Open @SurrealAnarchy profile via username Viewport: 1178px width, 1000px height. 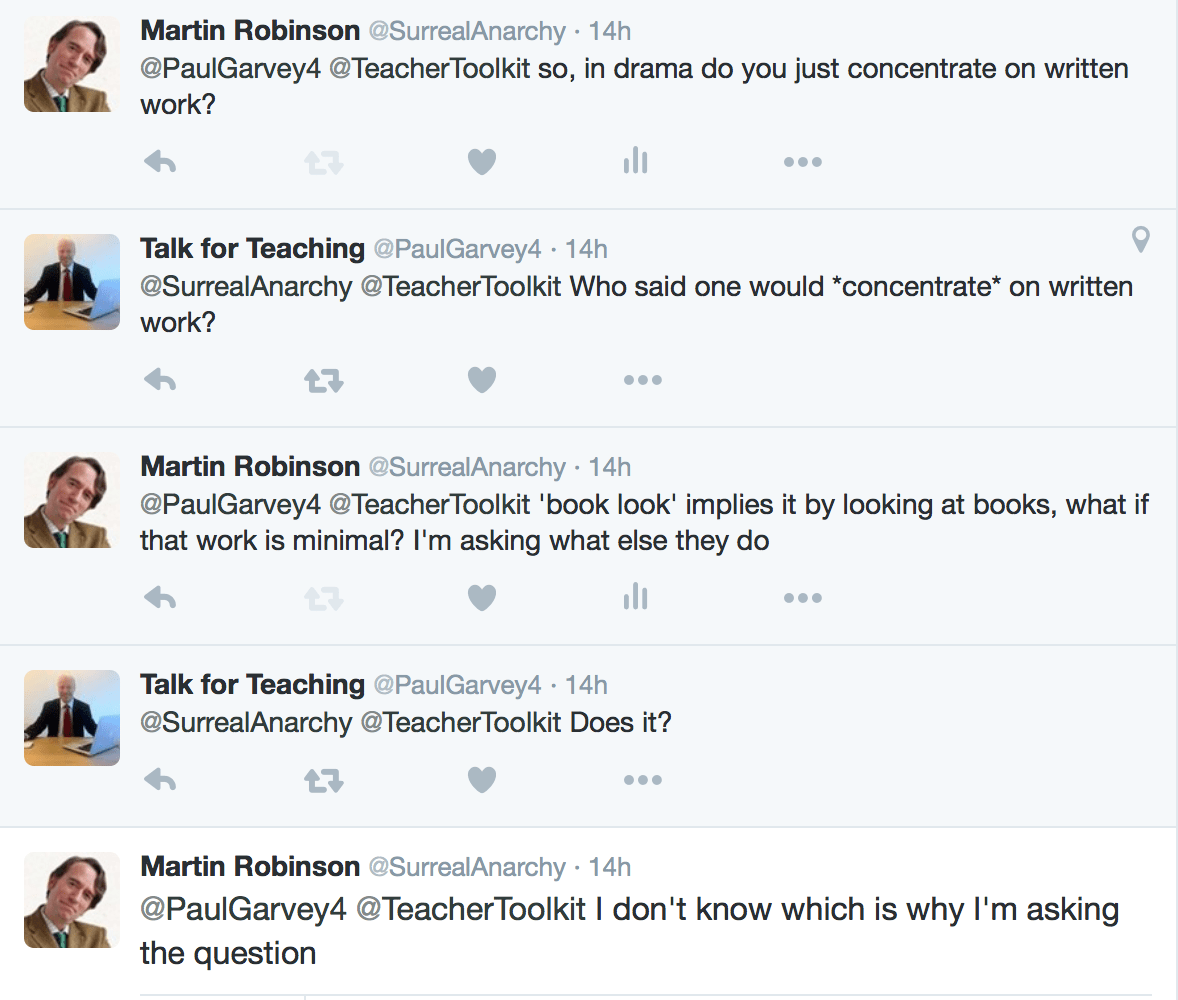click(x=468, y=30)
